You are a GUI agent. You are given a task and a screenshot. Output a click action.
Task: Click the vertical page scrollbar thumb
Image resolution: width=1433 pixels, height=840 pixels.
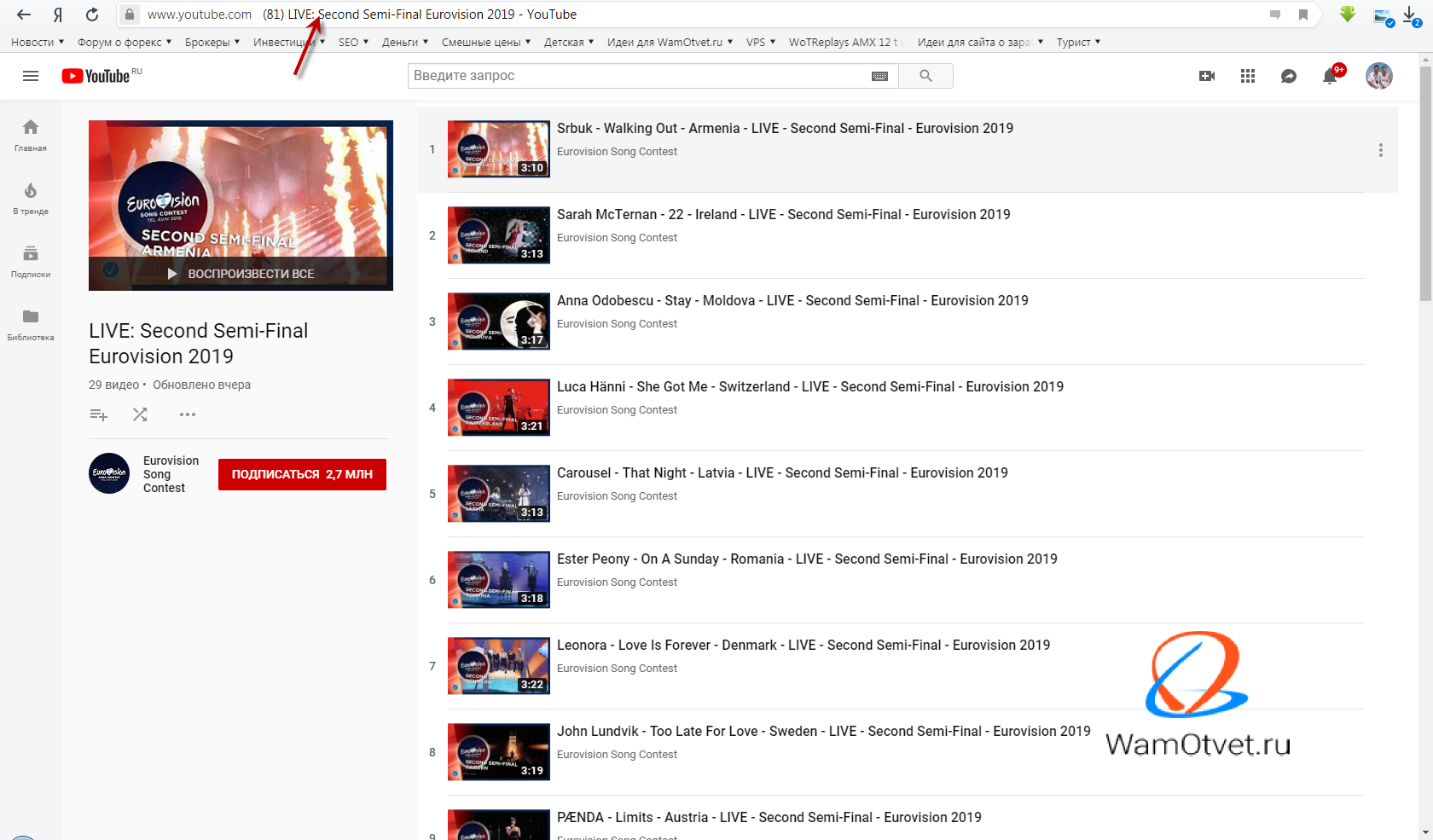click(x=1425, y=183)
